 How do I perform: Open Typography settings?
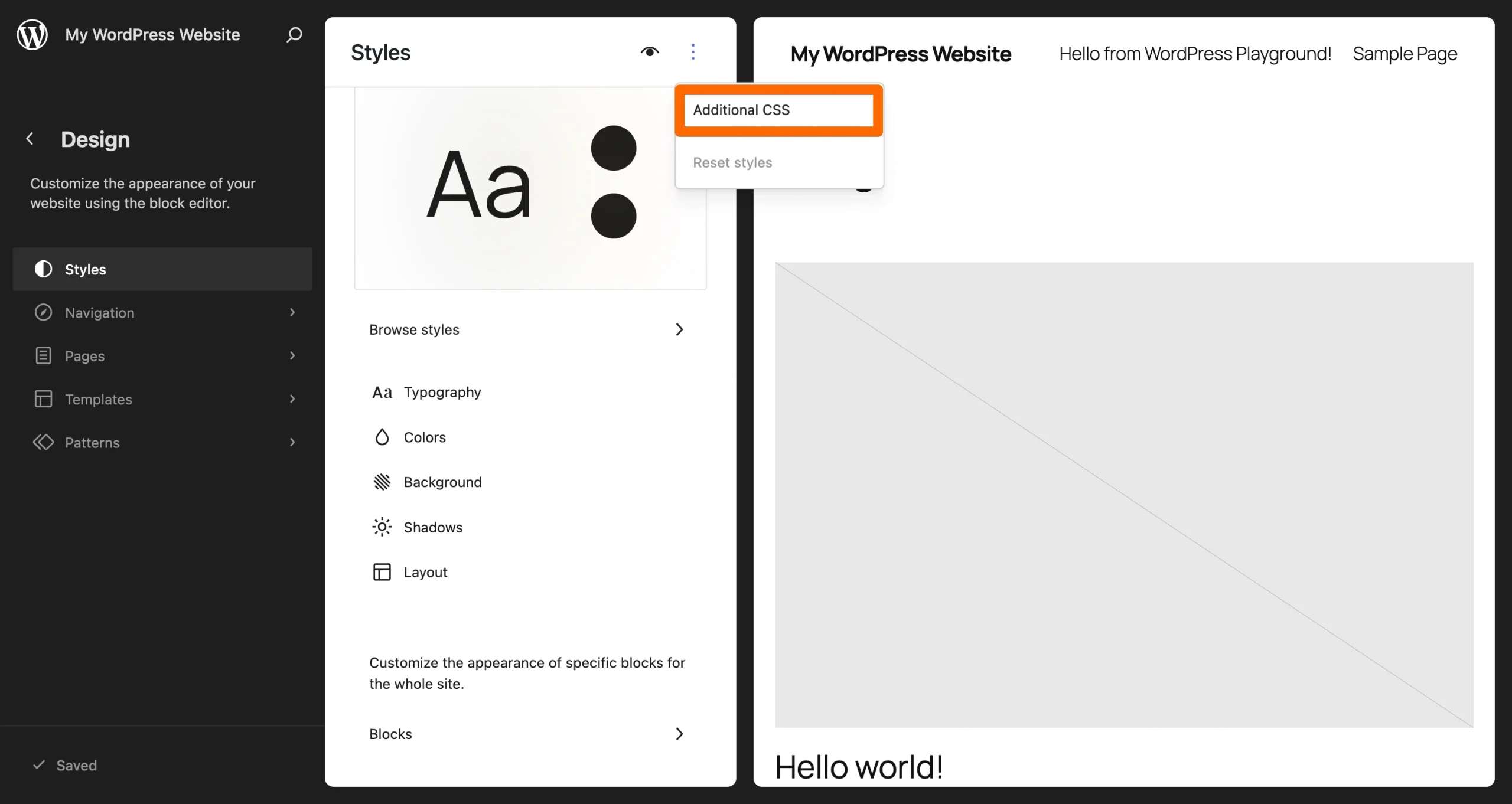coord(530,393)
